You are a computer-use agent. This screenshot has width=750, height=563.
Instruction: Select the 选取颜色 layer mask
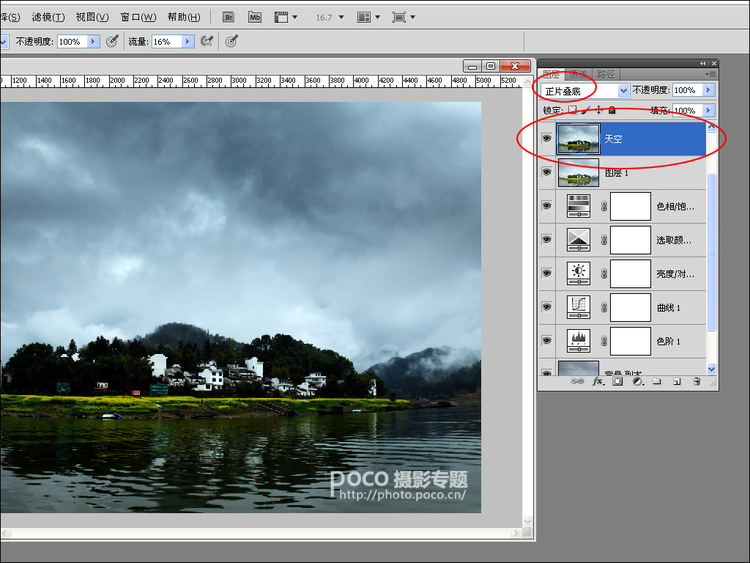pos(630,240)
